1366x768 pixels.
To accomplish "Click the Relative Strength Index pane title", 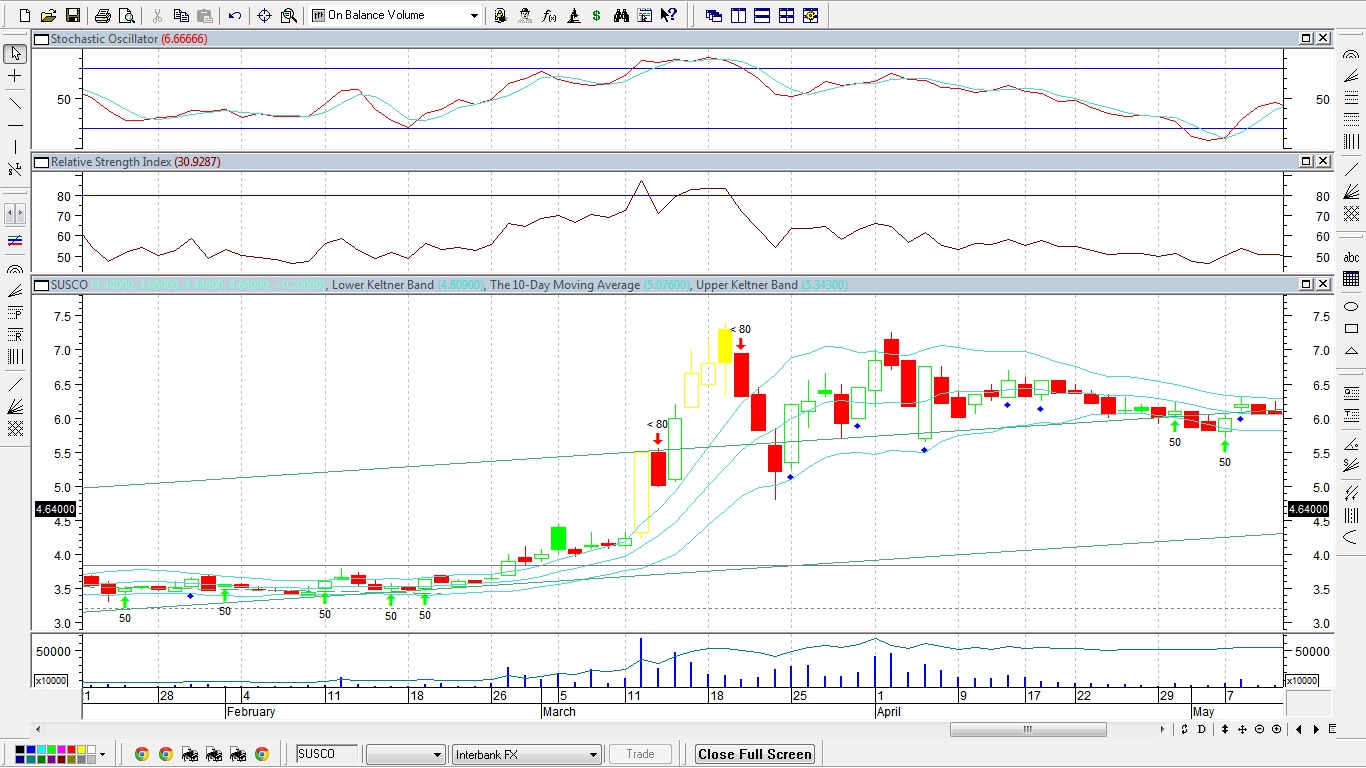I will pyautogui.click(x=111, y=161).
